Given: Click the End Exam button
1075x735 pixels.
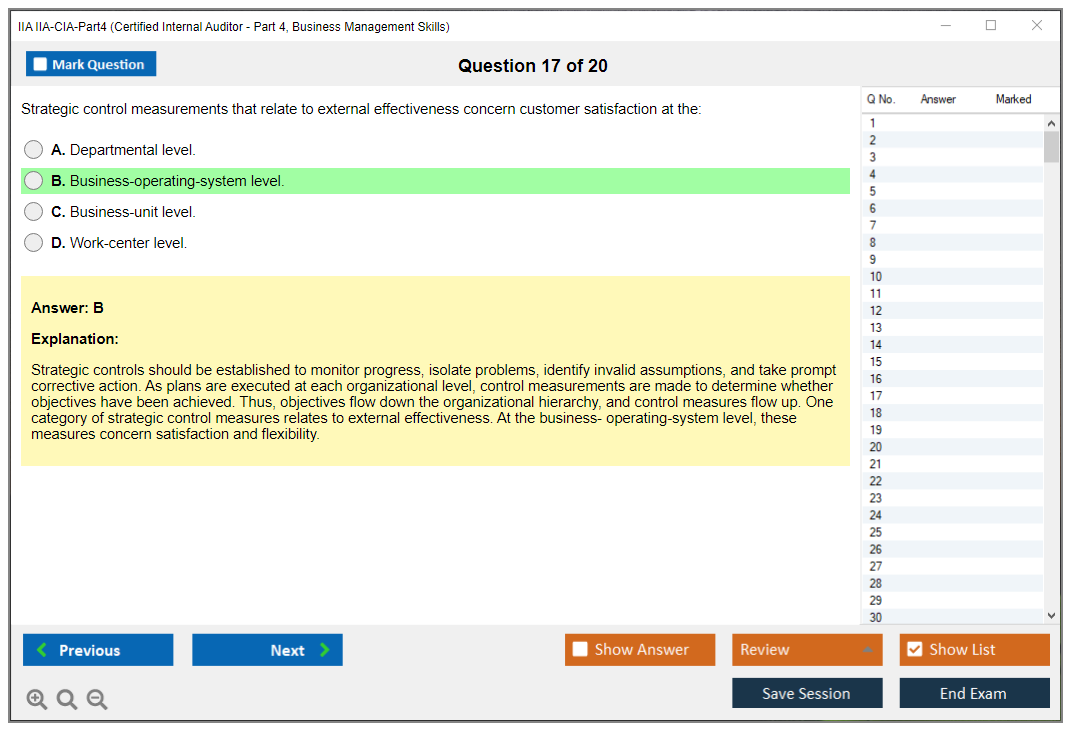Looking at the screenshot, I should click(x=973, y=694).
